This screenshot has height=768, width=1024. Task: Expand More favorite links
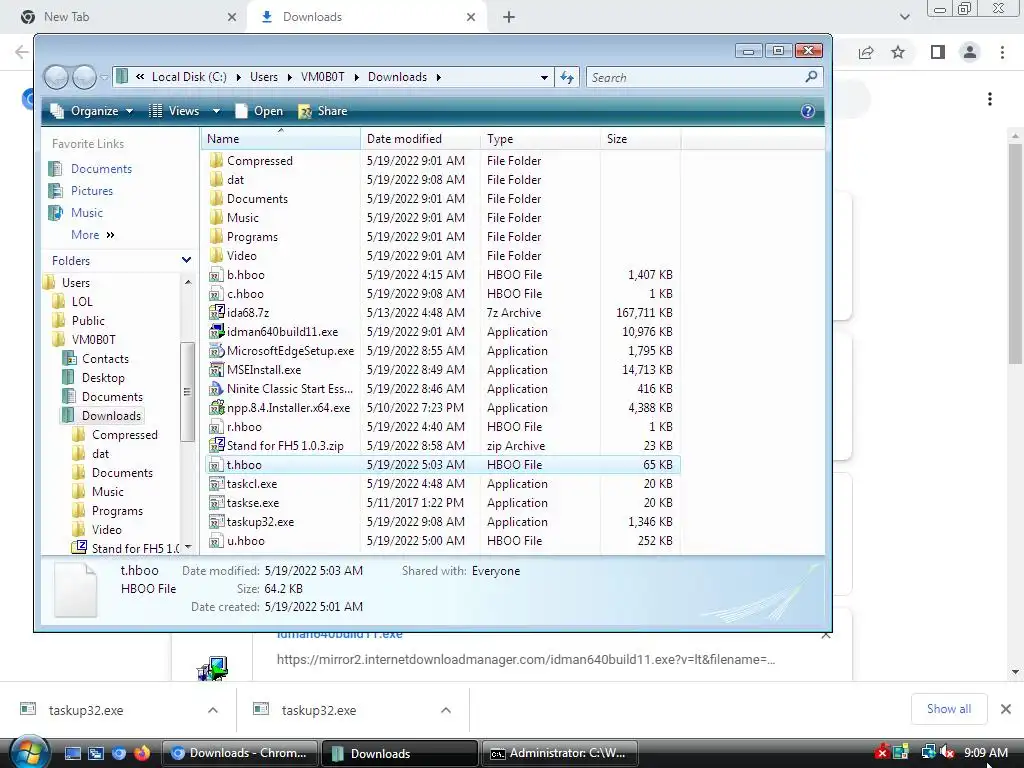[93, 235]
